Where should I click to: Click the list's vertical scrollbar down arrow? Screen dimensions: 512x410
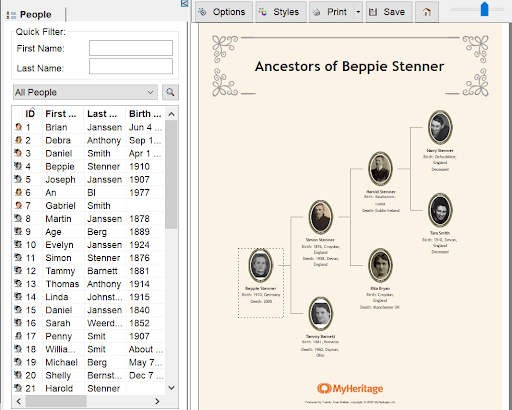[x=171, y=388]
